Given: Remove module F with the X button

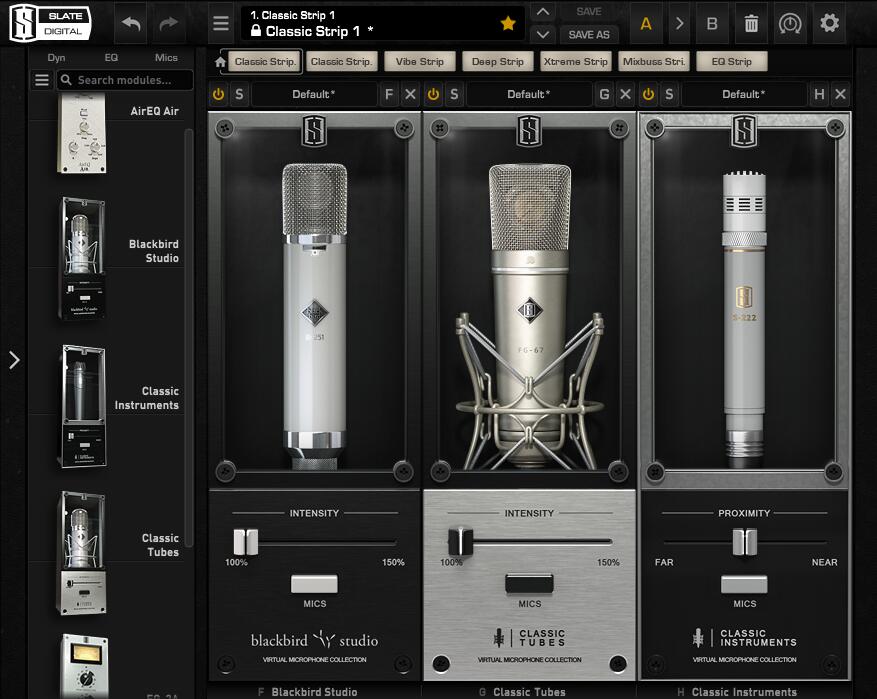Looking at the screenshot, I should 410,94.
